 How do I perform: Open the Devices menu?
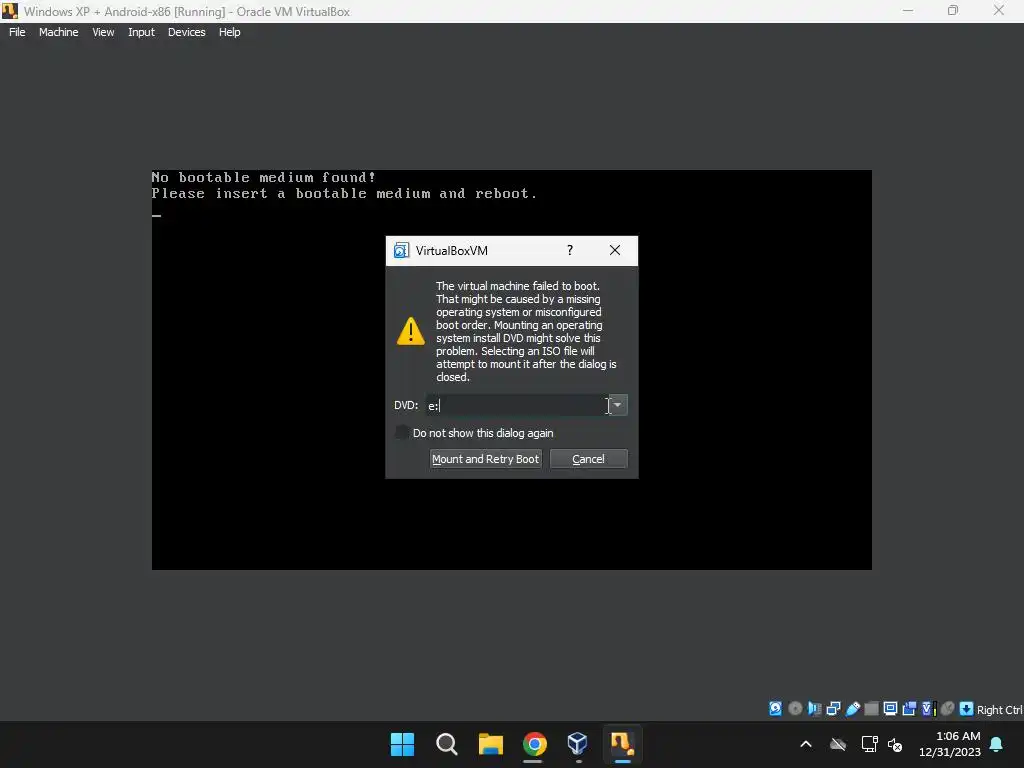point(186,32)
